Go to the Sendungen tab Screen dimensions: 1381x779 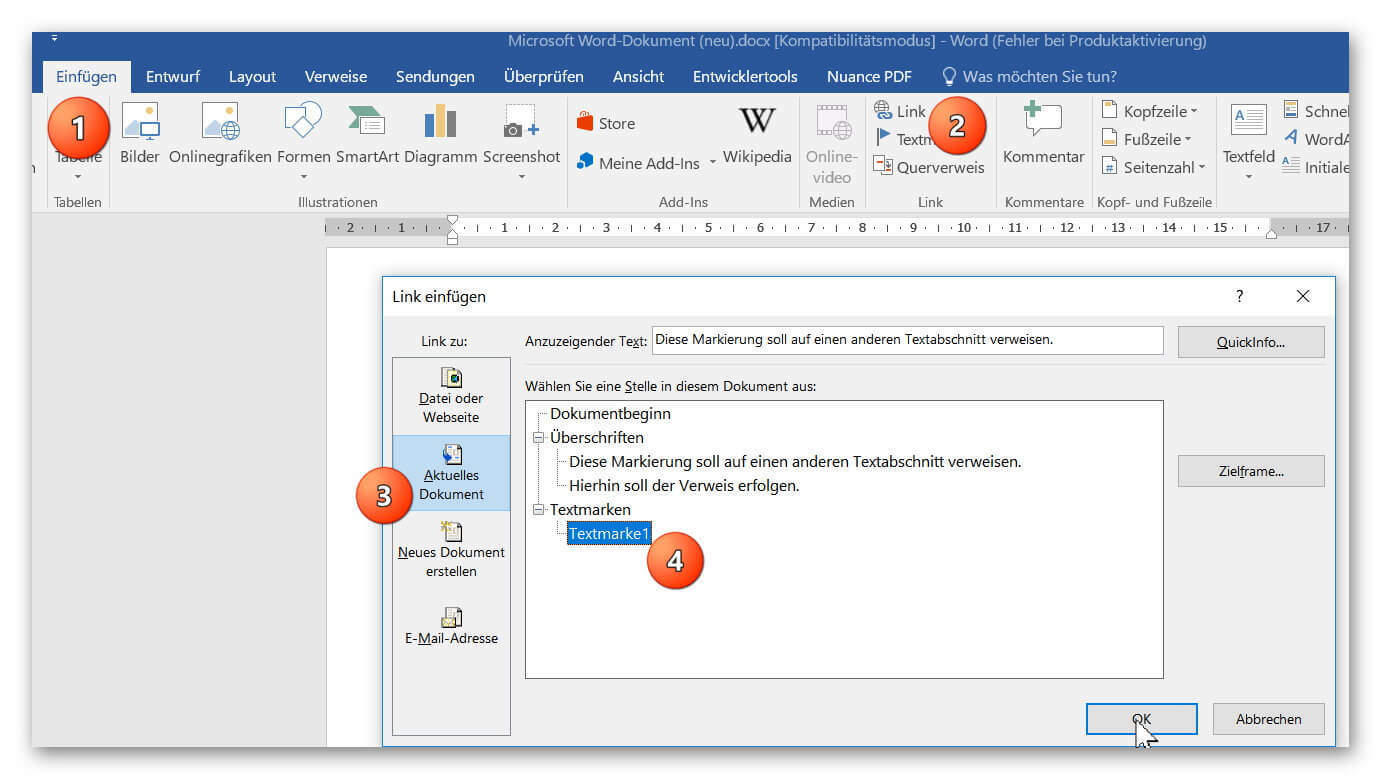pos(435,76)
